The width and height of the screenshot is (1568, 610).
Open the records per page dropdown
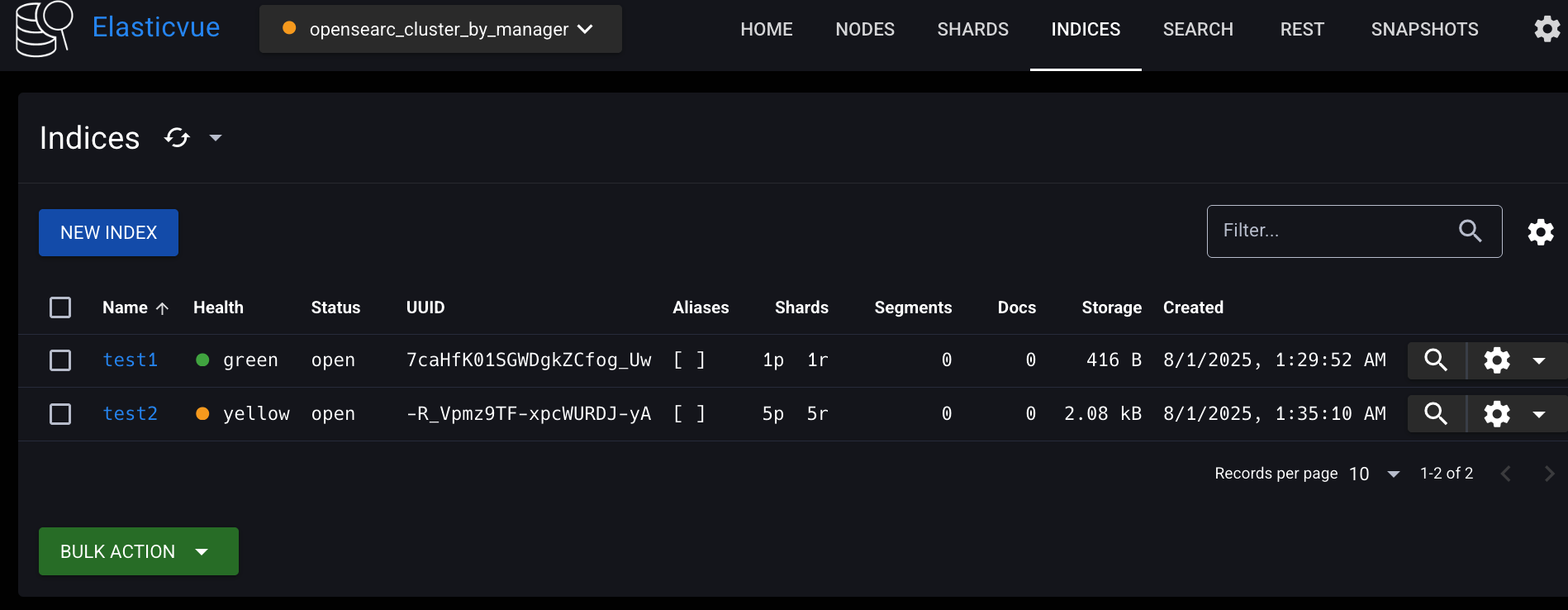click(1375, 474)
